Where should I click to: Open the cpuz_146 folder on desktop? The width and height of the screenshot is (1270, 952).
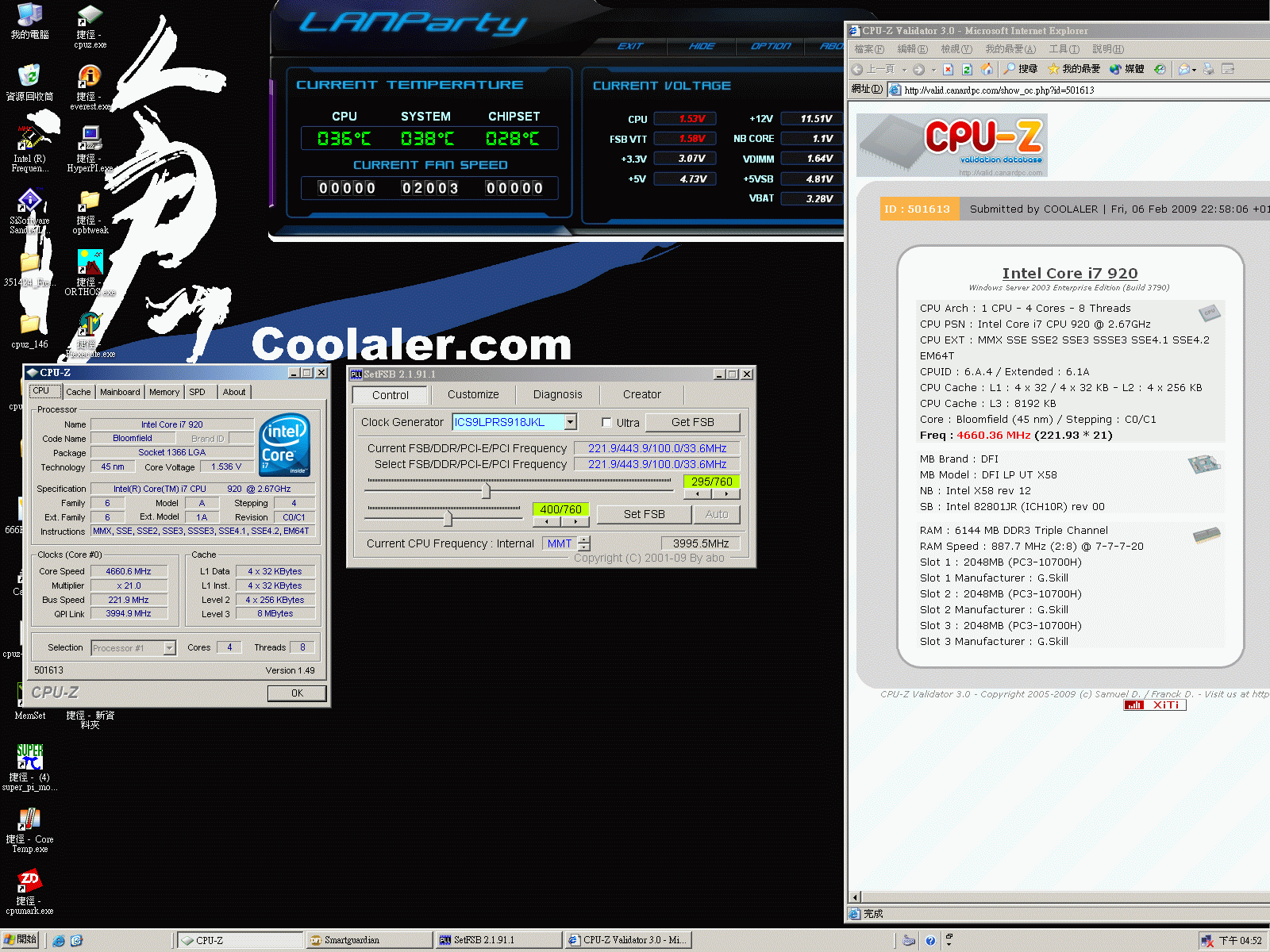pyautogui.click(x=29, y=332)
